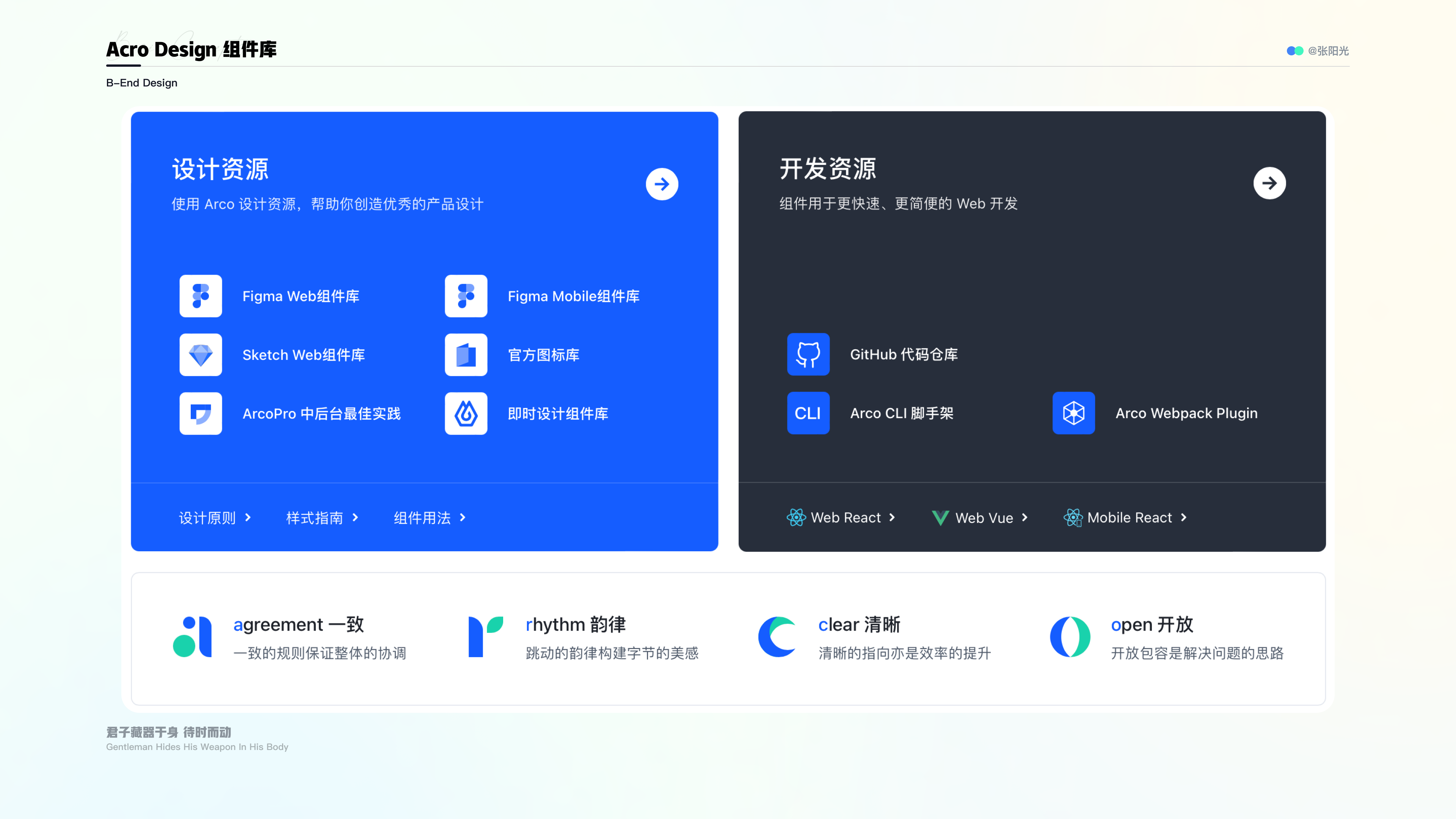
Task: Click 即时设计组件库 icon
Action: [466, 413]
